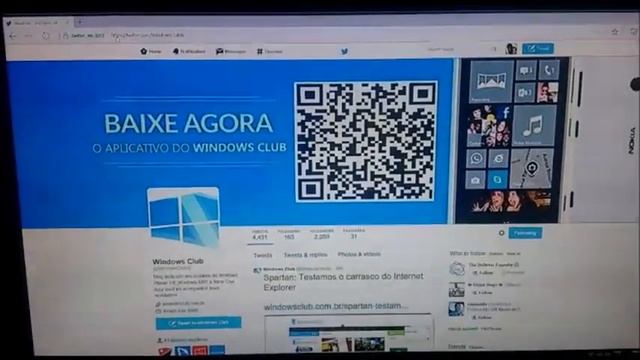The height and width of the screenshot is (360, 640).
Task: Follow the second suggested account
Action: click(483, 293)
